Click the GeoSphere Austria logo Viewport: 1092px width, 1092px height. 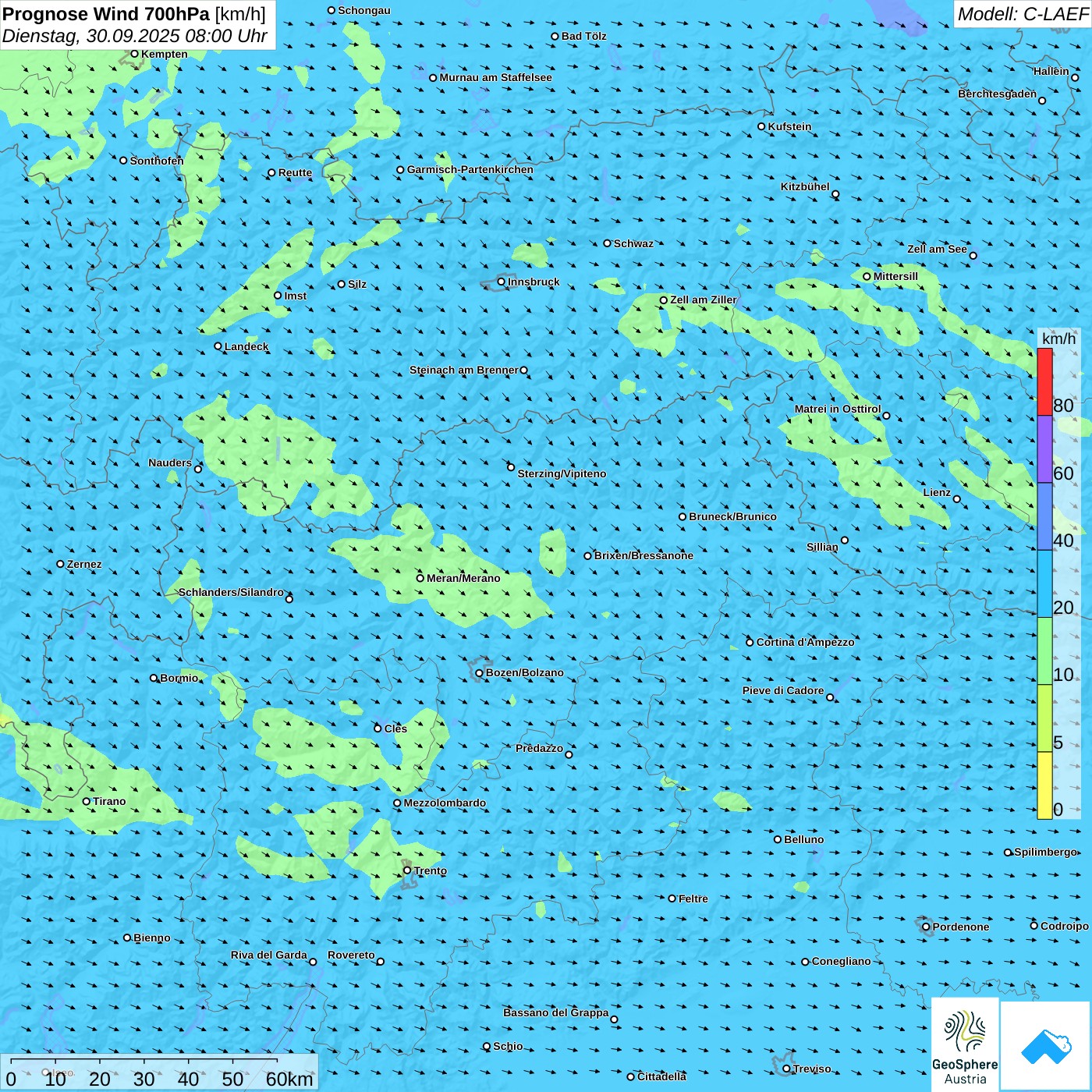coord(965,1045)
